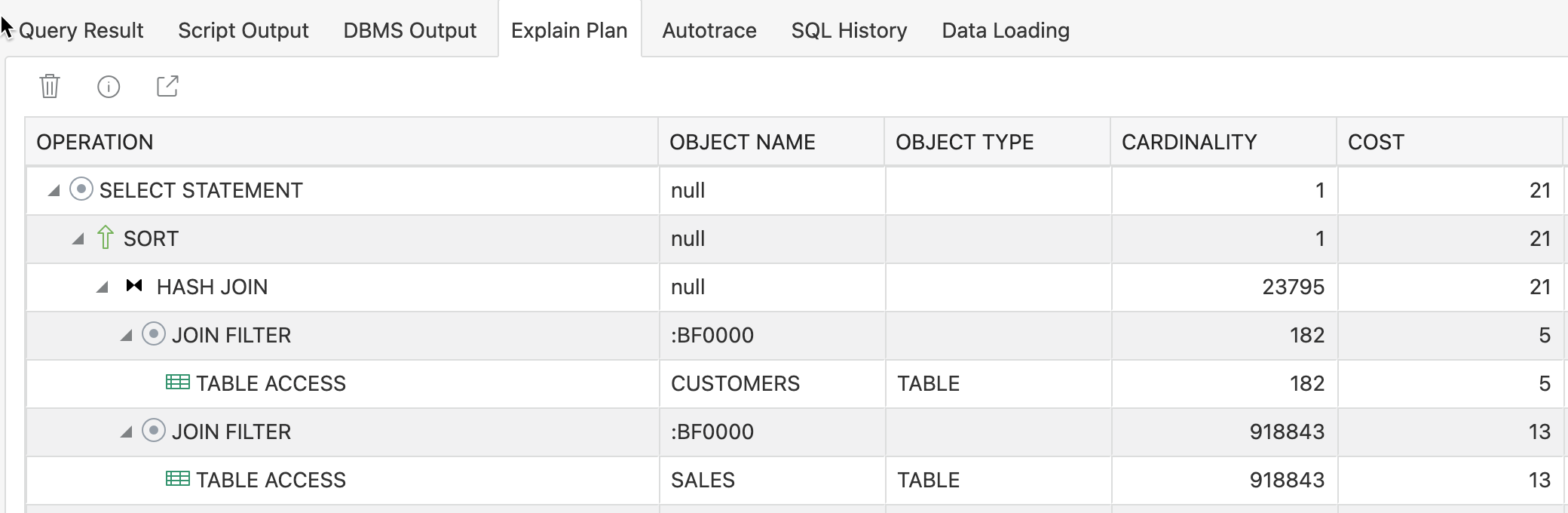
Task: Collapse the HASH JOIN node
Action: 102,287
